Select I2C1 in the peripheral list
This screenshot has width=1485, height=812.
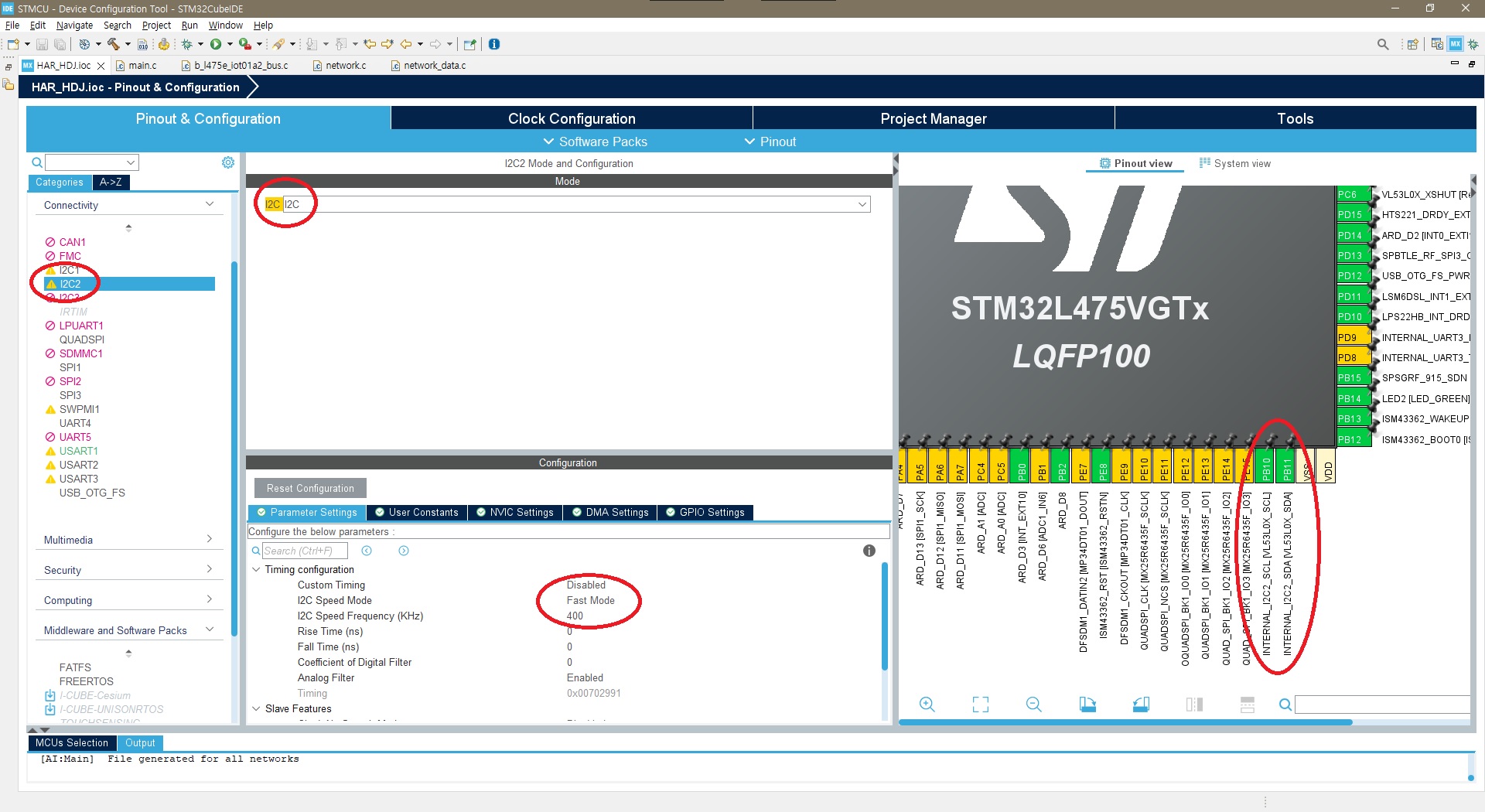click(x=69, y=270)
